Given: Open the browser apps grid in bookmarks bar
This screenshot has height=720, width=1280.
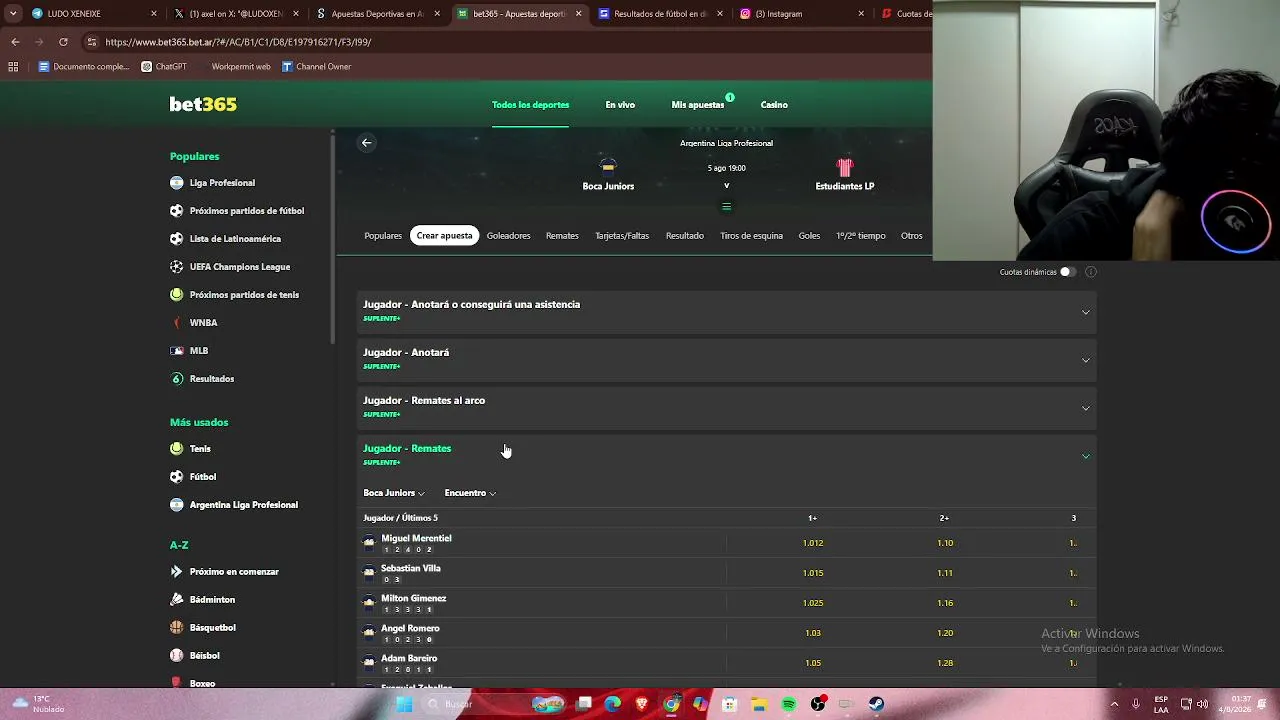Looking at the screenshot, I should click(x=13, y=67).
